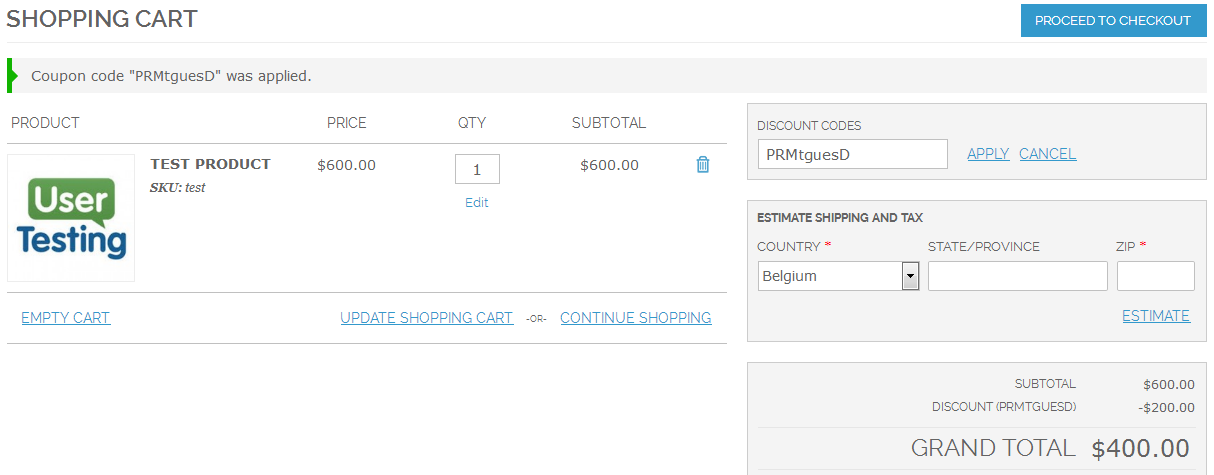Click the State/Province input field
1214x475 pixels.
click(1017, 276)
